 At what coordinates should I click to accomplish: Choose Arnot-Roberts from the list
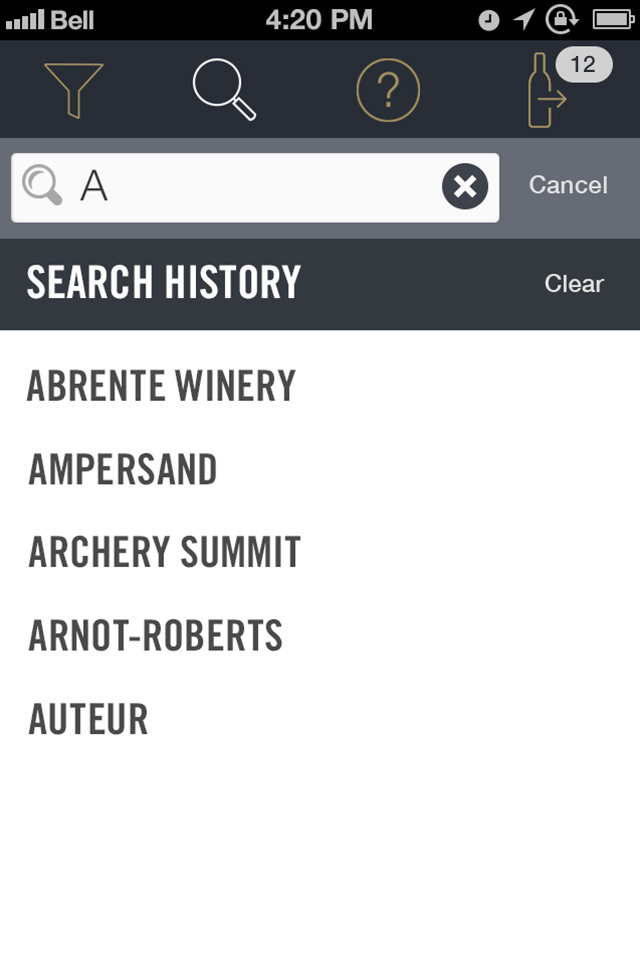[320, 635]
